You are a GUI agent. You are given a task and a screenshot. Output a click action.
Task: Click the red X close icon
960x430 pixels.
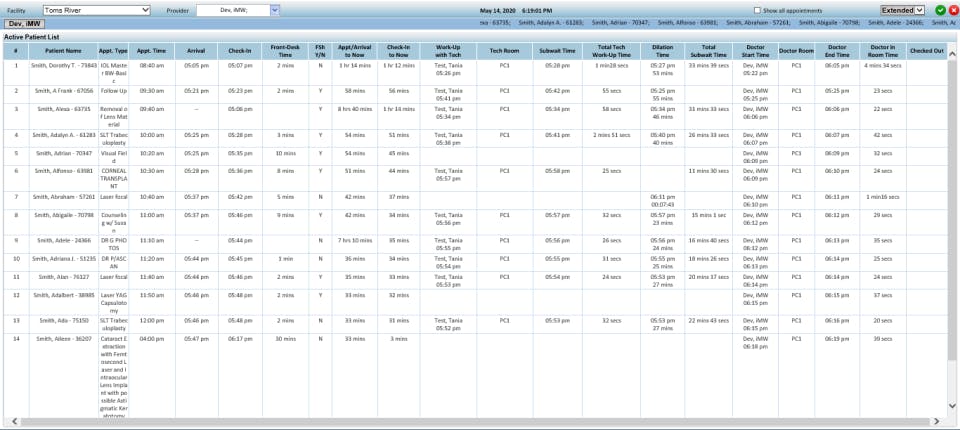(952, 10)
